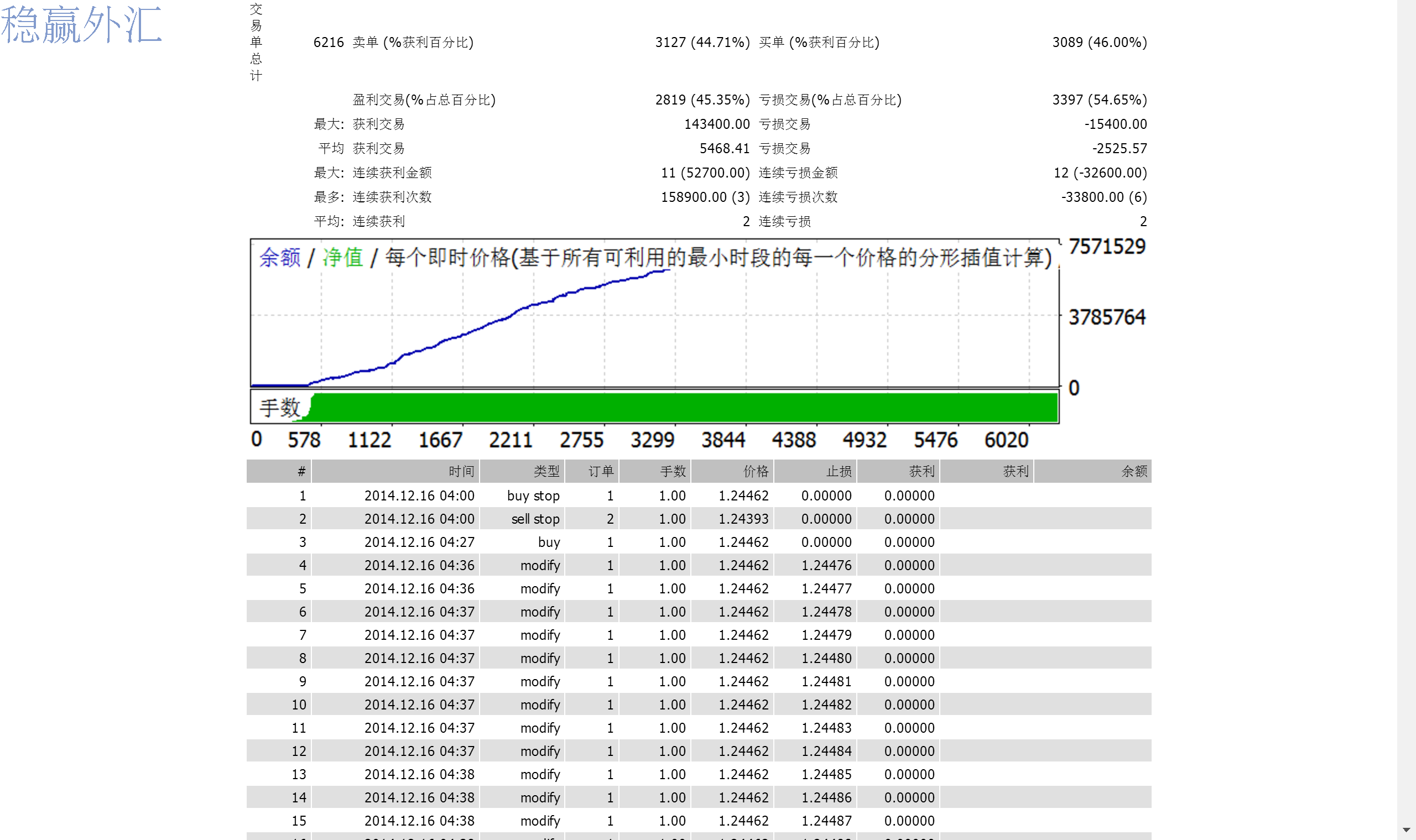Click the 连续获利金额 label
The width and height of the screenshot is (1416, 840).
tap(392, 173)
